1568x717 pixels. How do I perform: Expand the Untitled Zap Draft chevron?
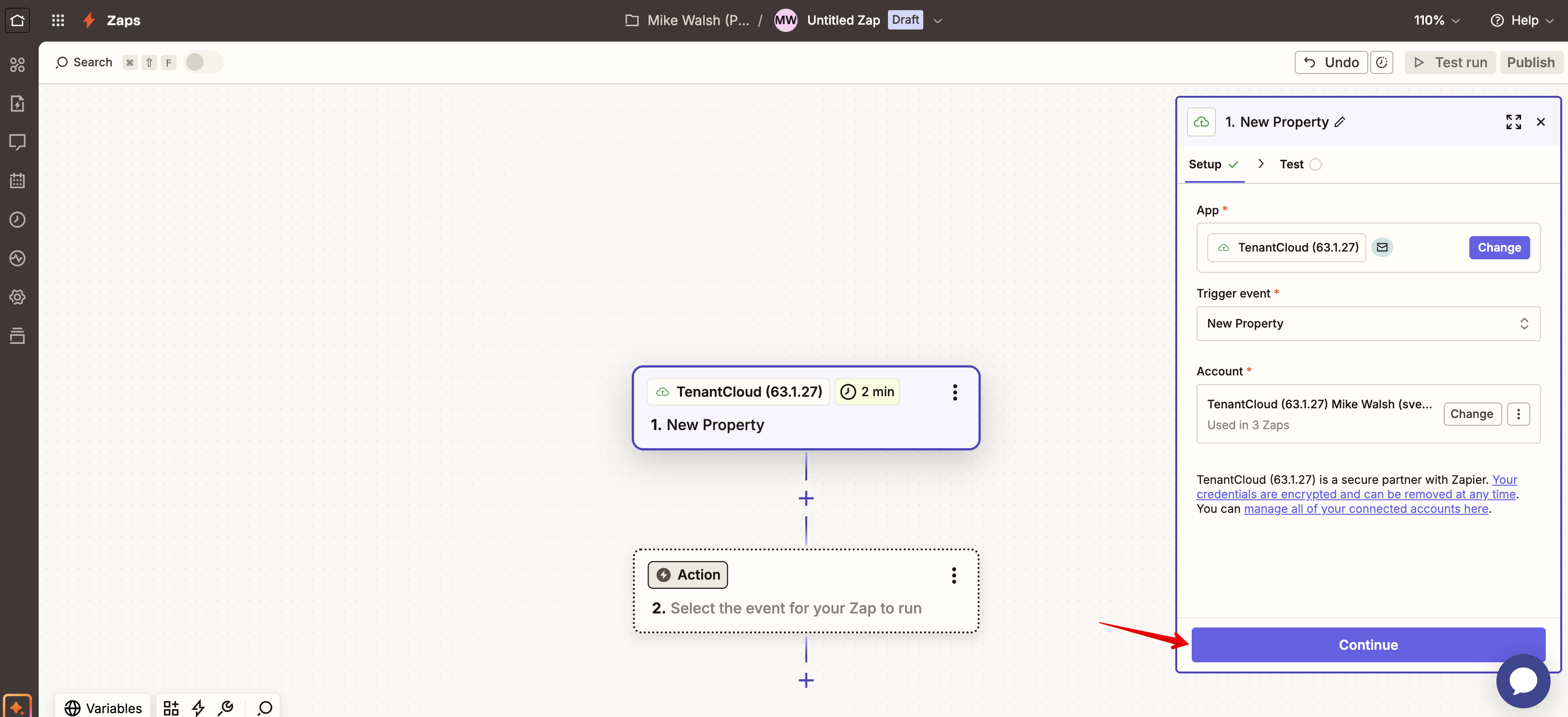(x=938, y=21)
